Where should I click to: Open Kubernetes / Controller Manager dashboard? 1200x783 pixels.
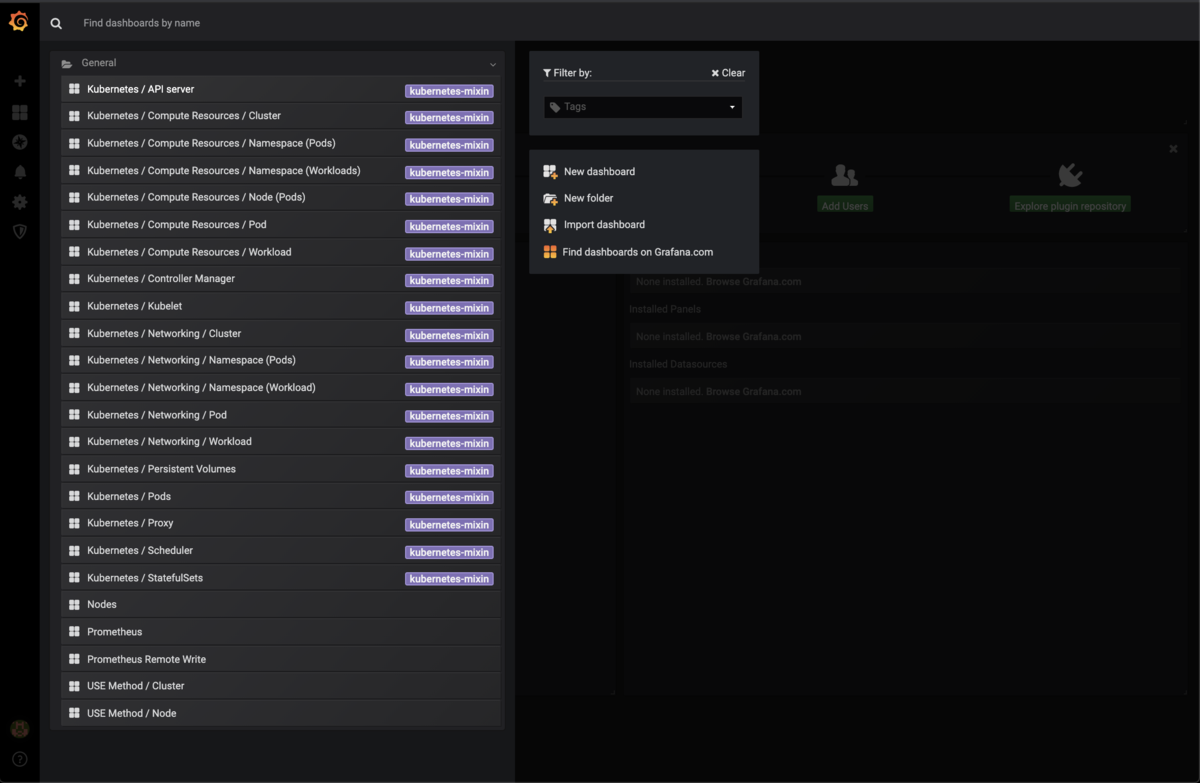tap(281, 279)
